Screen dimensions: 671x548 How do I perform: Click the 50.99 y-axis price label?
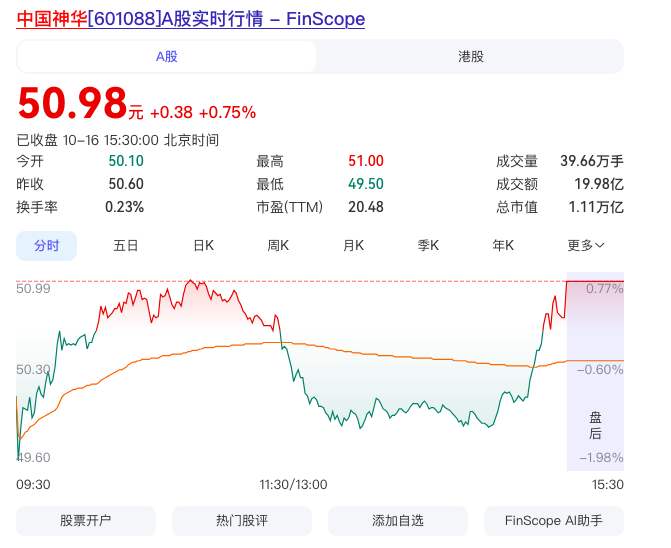coord(33,289)
